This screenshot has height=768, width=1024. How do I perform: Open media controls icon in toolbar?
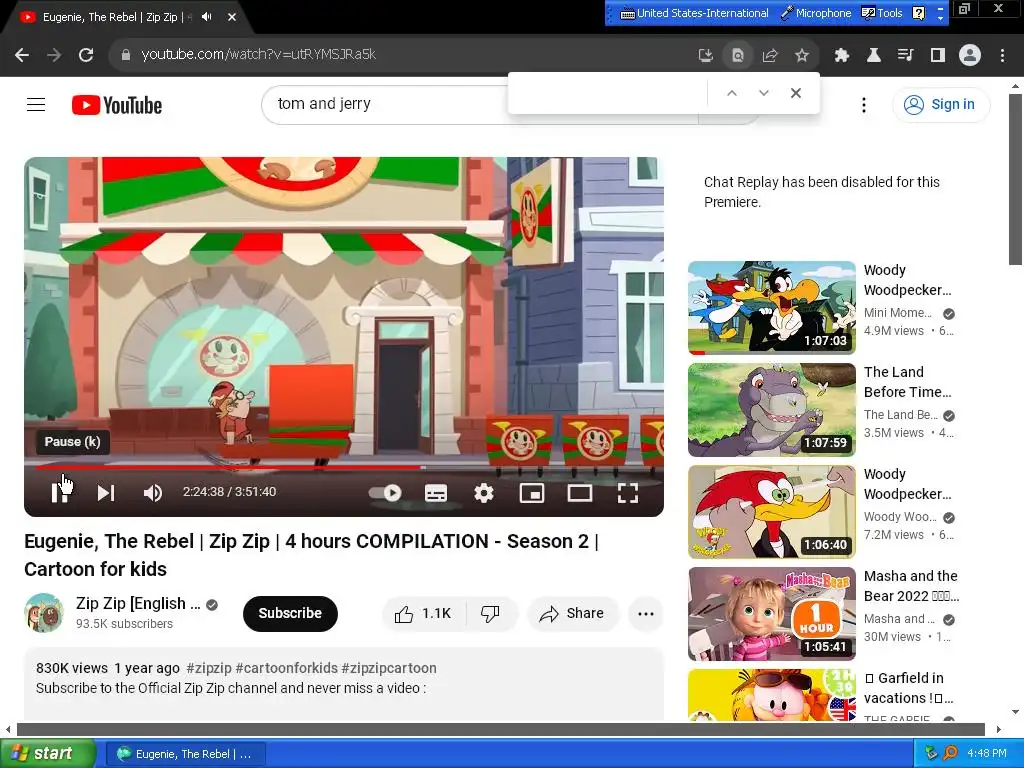pyautogui.click(x=906, y=56)
